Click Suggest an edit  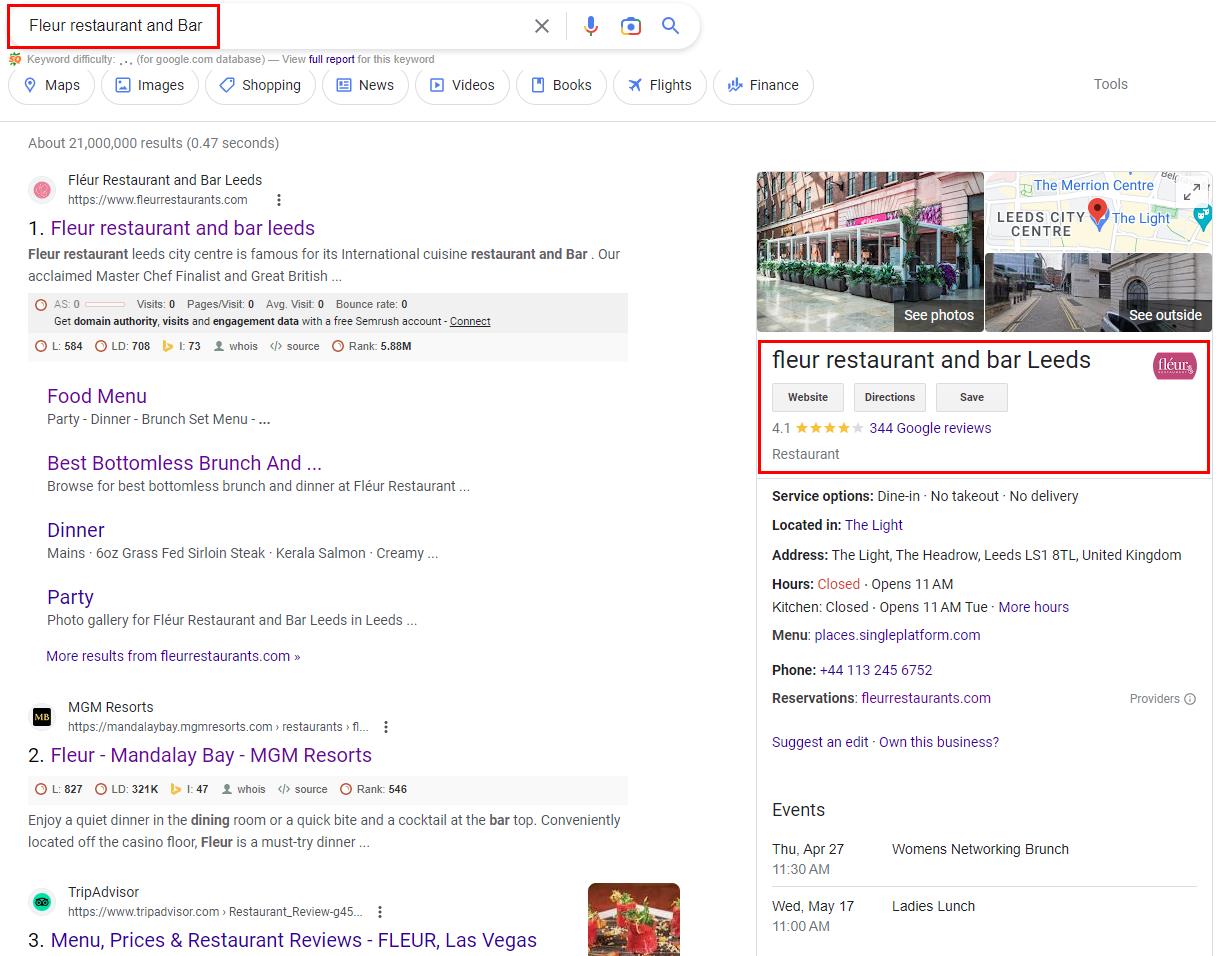pos(820,742)
